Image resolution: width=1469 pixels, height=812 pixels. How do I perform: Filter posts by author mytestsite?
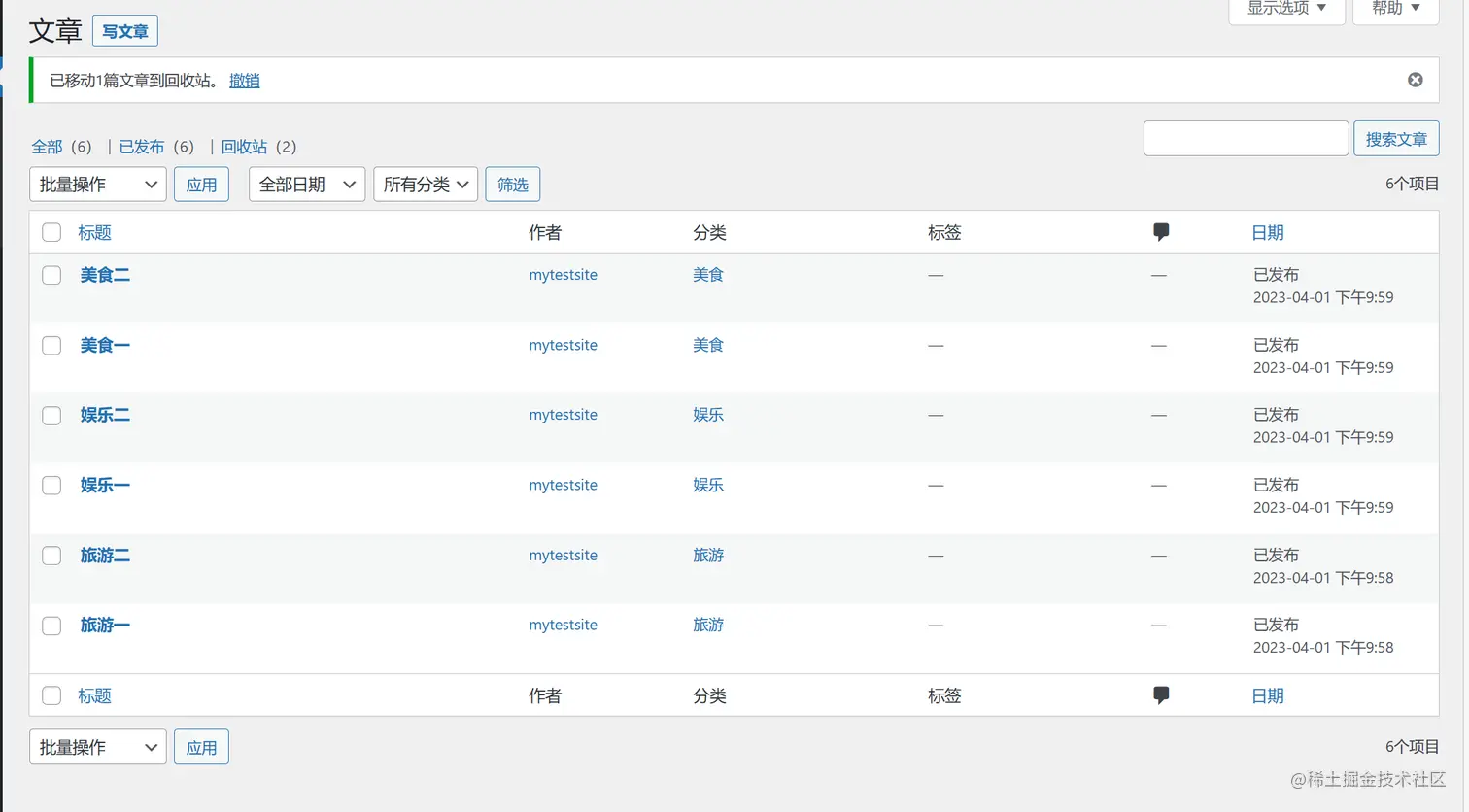[x=563, y=275]
